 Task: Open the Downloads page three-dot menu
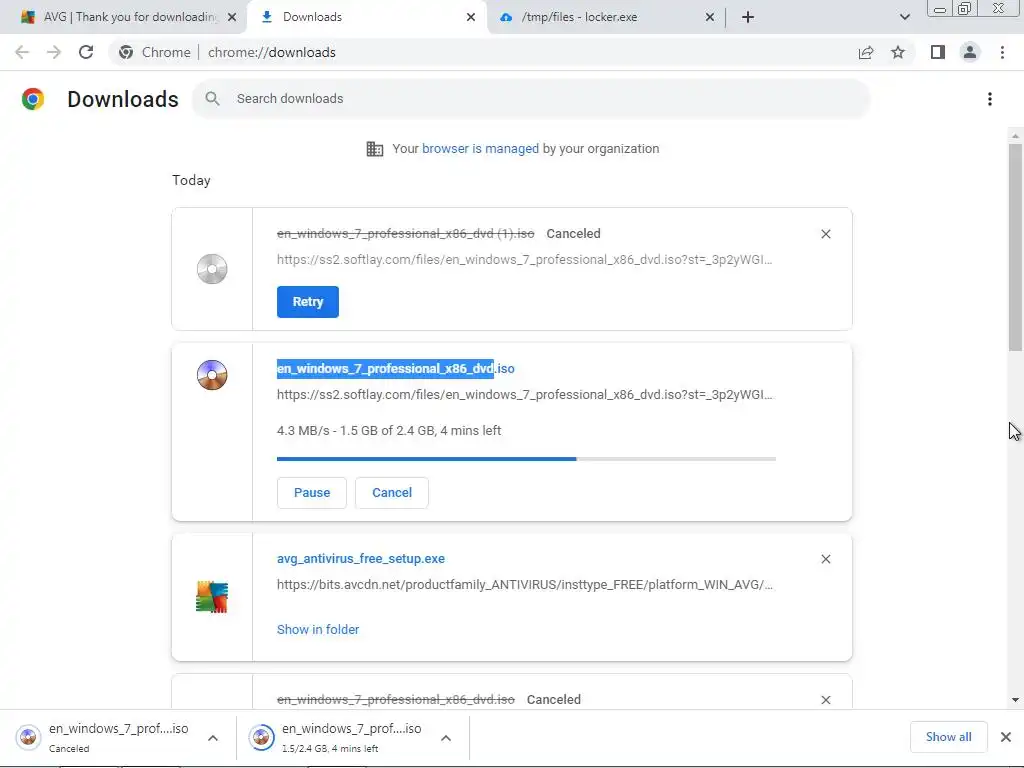989,99
